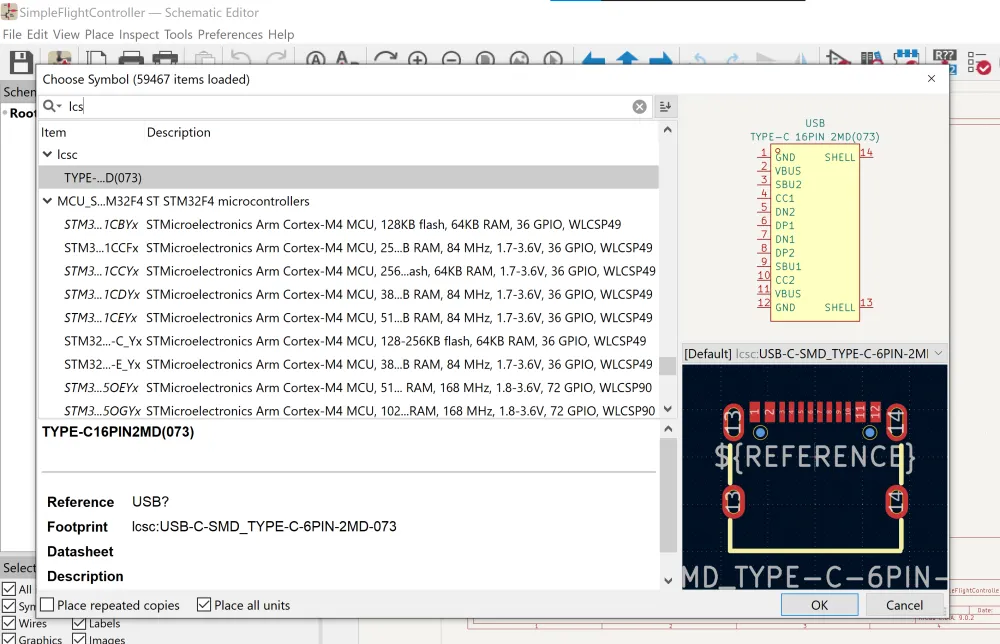Image resolution: width=1000 pixels, height=644 pixels.
Task: Click the OK button
Action: pos(819,605)
